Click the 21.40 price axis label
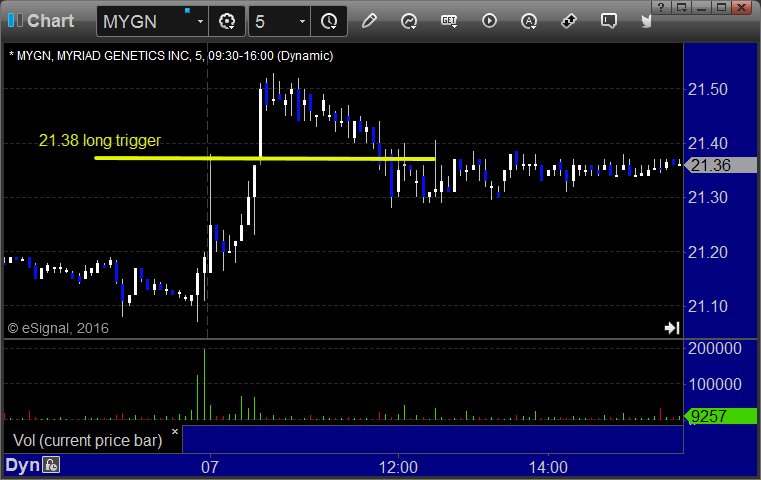Screen dimensions: 761x480 click(x=708, y=143)
